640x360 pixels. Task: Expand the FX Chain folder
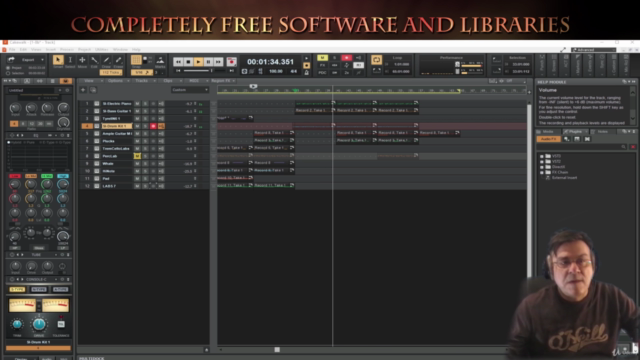click(x=542, y=172)
